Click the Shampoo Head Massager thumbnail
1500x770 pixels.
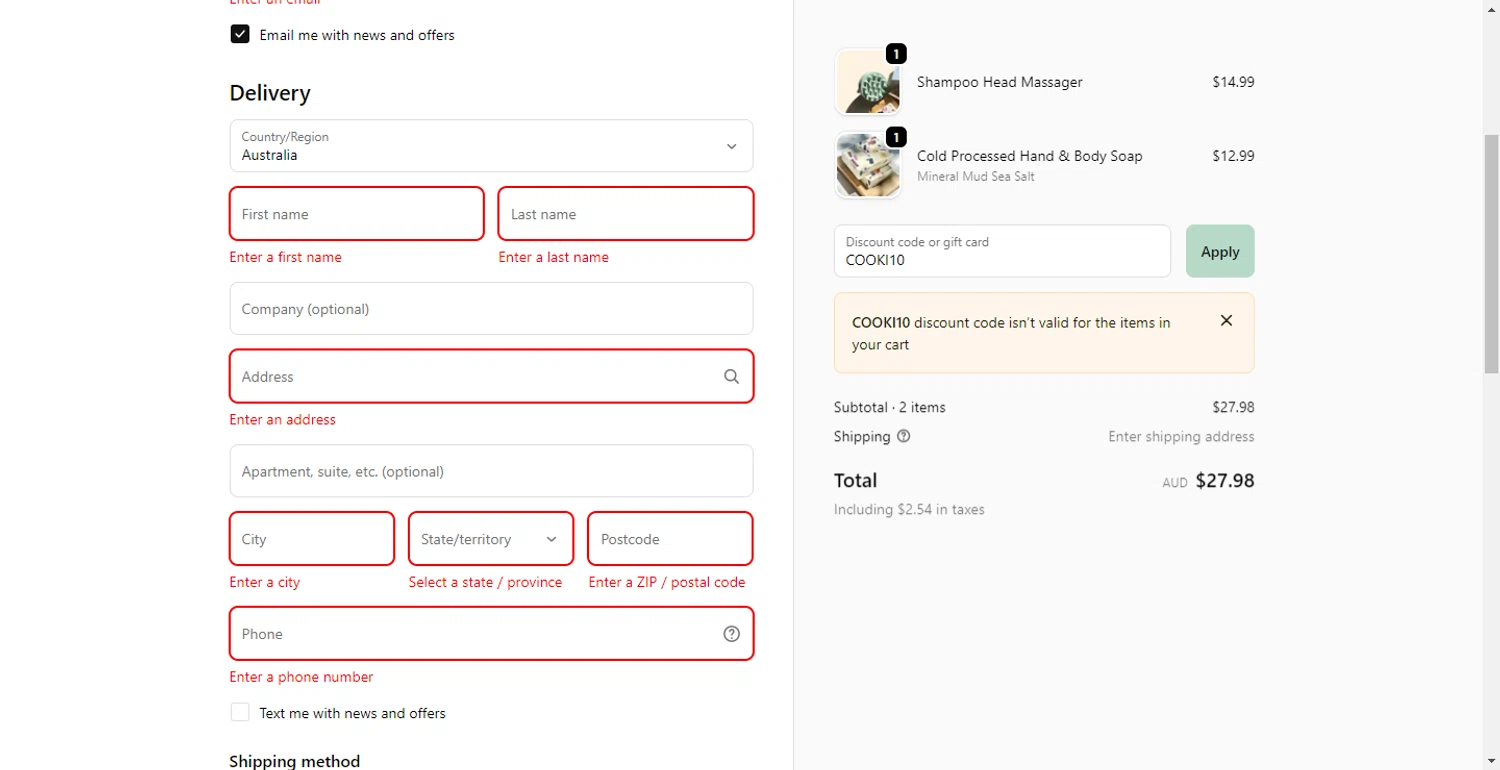coord(867,82)
